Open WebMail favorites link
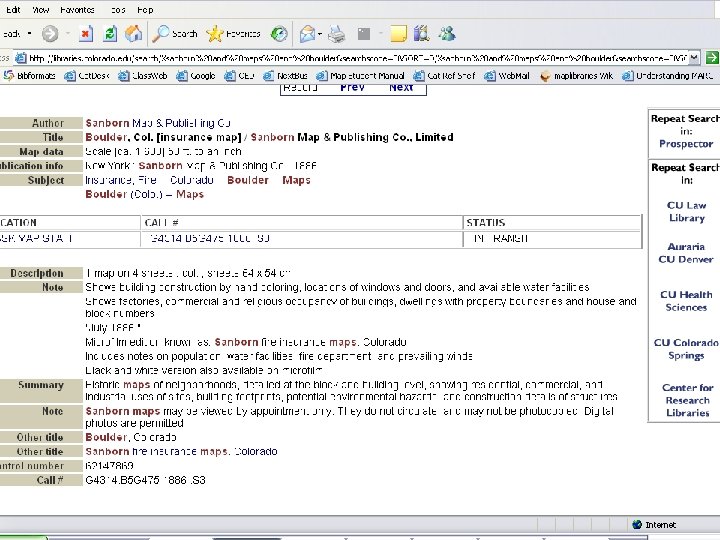This screenshot has height=540, width=720. point(507,76)
